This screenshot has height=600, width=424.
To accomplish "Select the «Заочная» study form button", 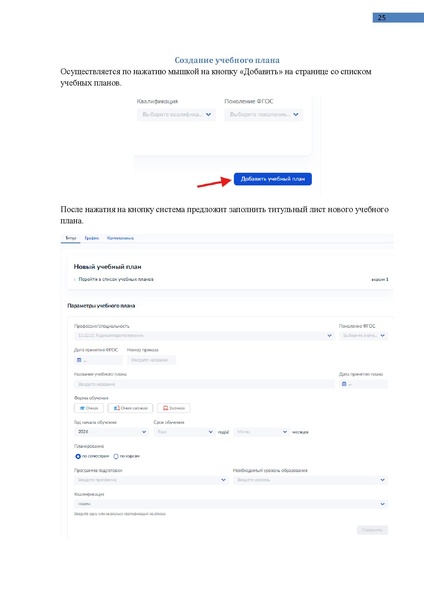I will pos(174,408).
